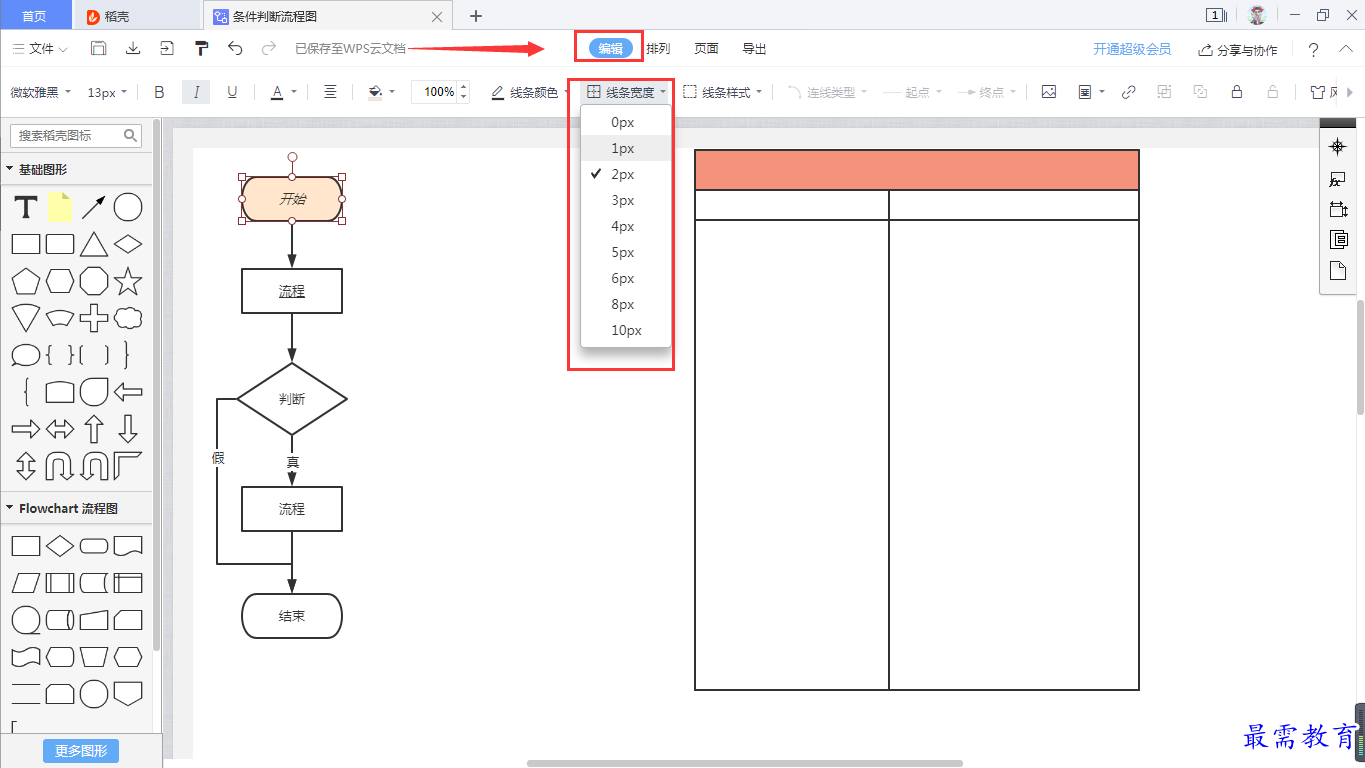Click the download icon in the top toolbar

[133, 48]
